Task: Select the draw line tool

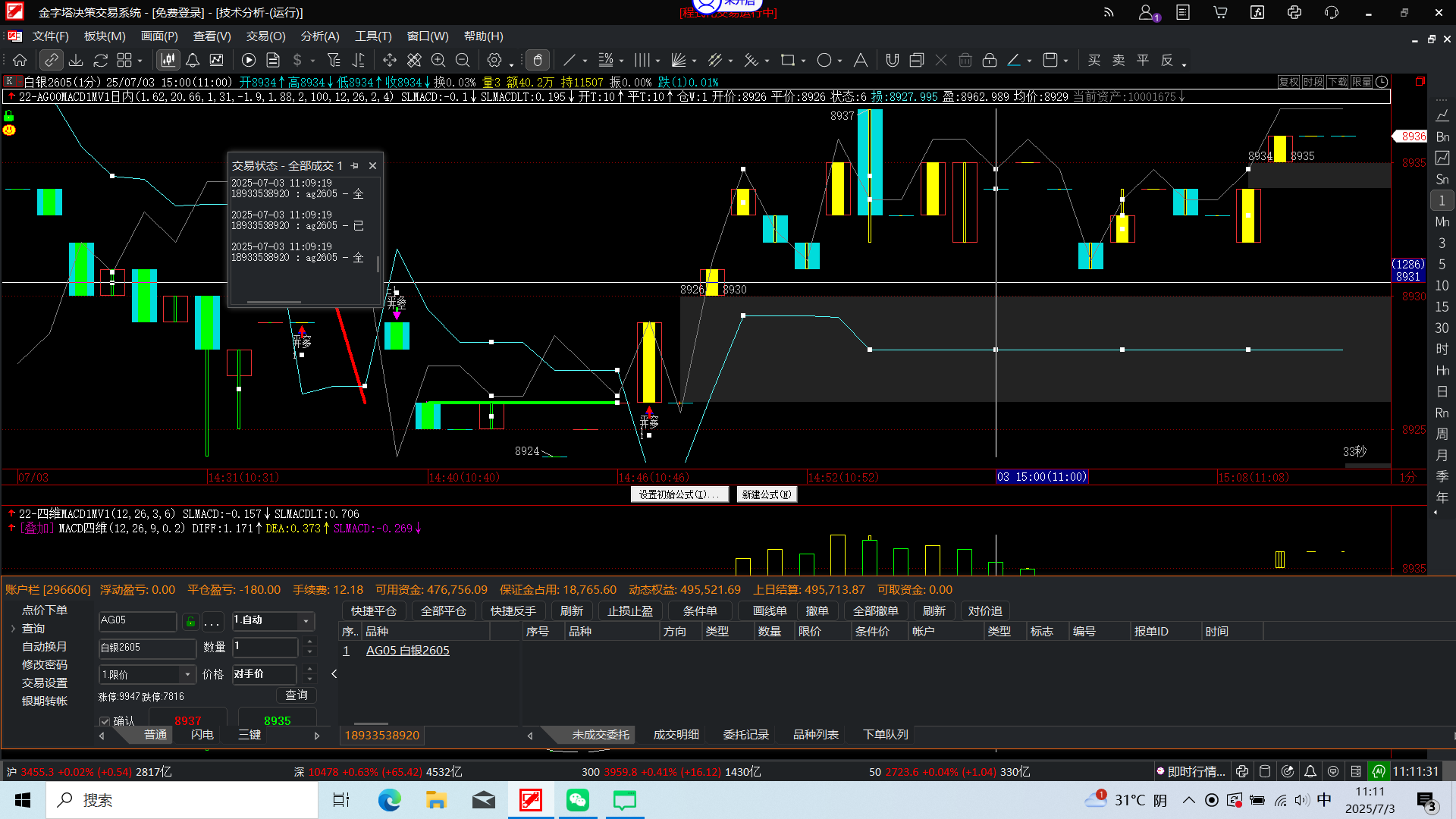Action: (570, 60)
